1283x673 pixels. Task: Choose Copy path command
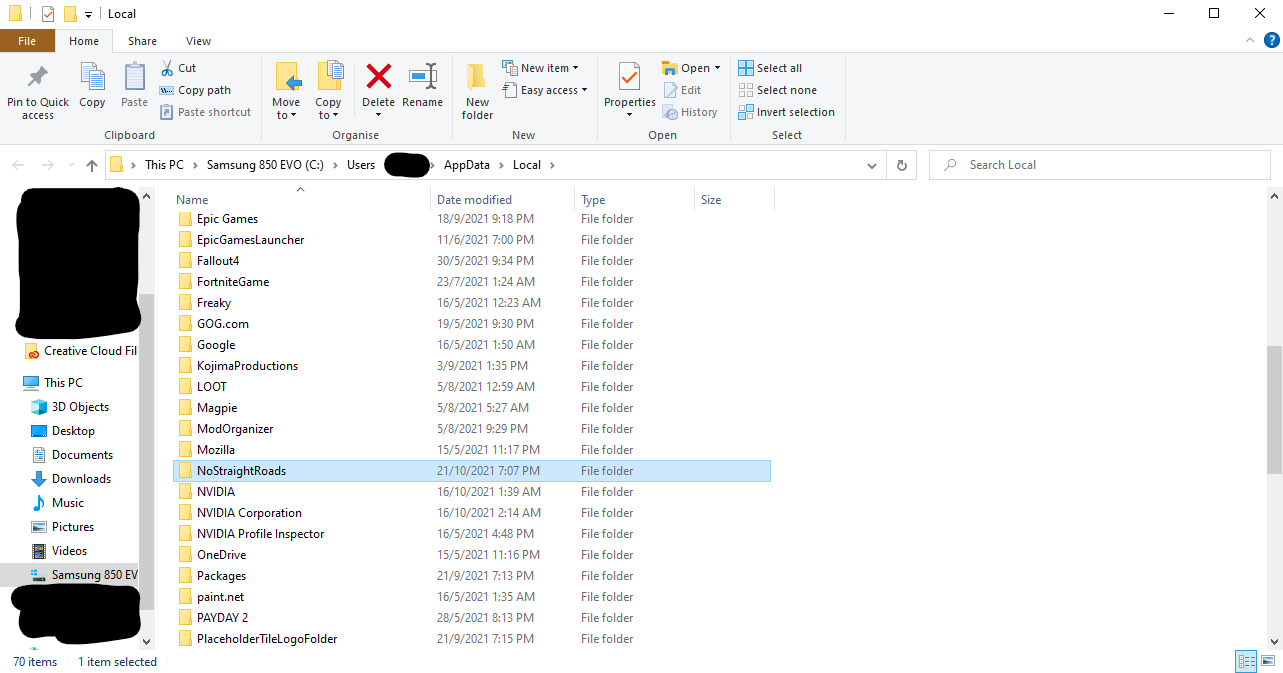click(x=195, y=90)
